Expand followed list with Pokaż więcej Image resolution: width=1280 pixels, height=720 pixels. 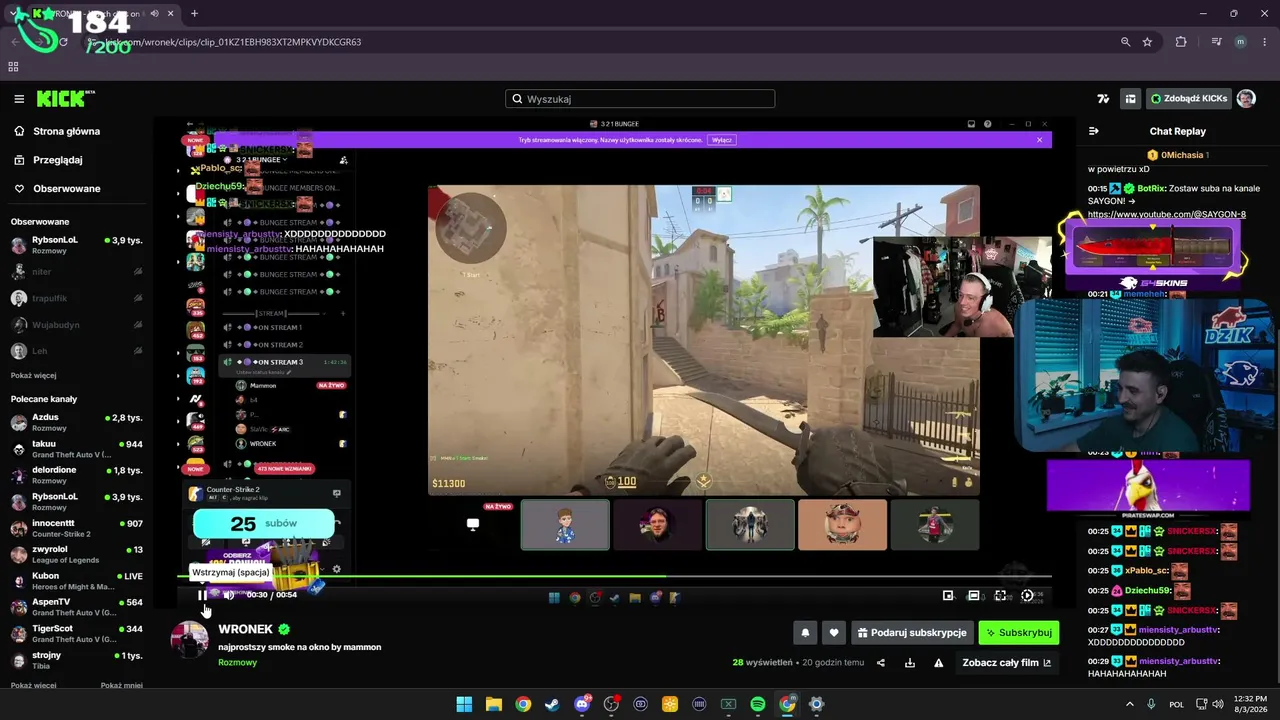pos(33,375)
